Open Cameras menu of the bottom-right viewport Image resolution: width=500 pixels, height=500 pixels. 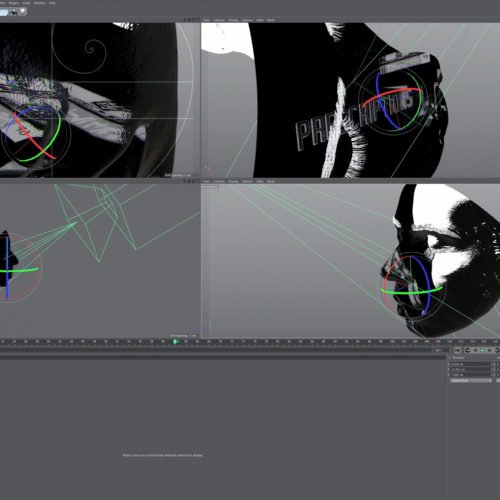tap(219, 181)
